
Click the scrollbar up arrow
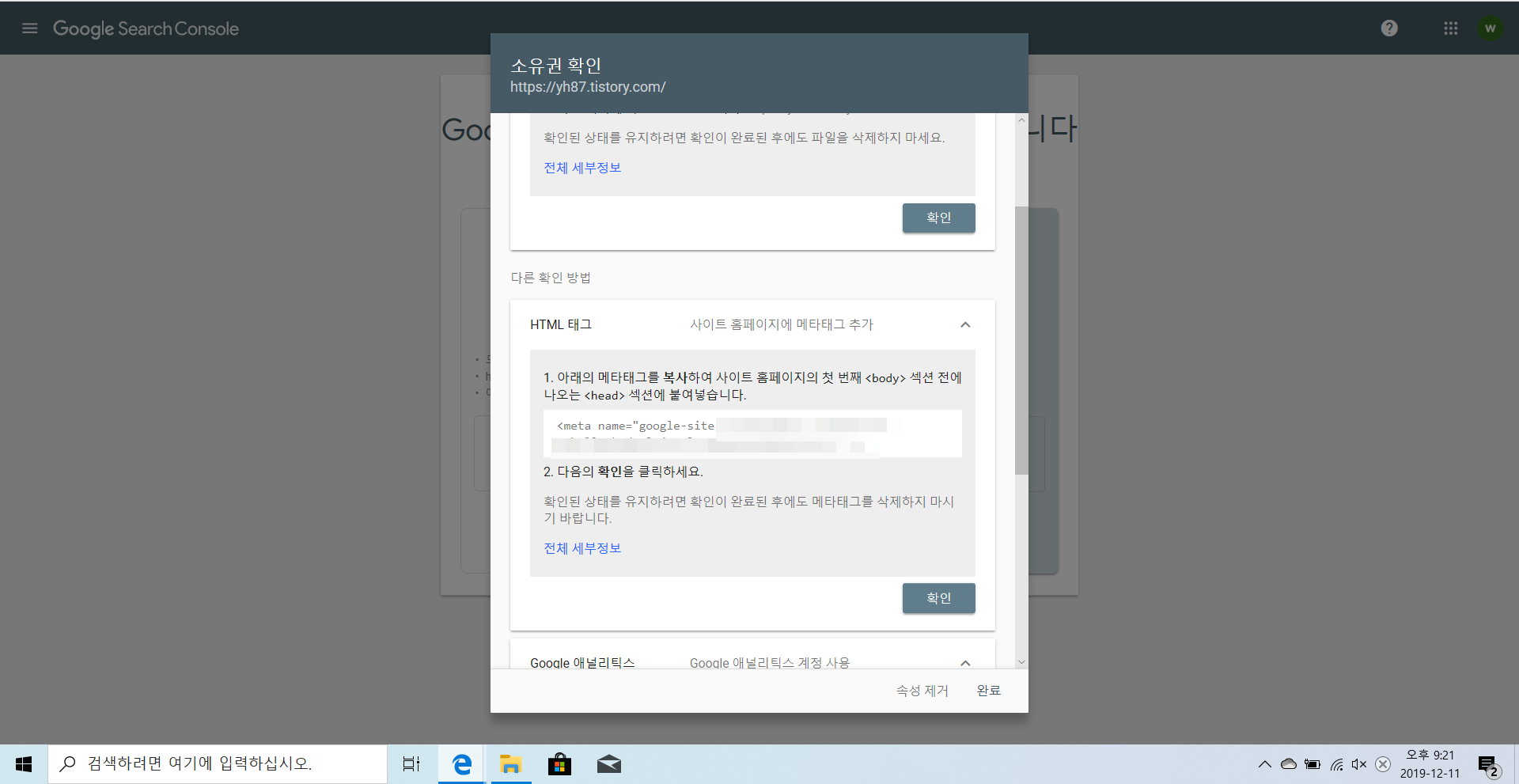tap(1021, 120)
